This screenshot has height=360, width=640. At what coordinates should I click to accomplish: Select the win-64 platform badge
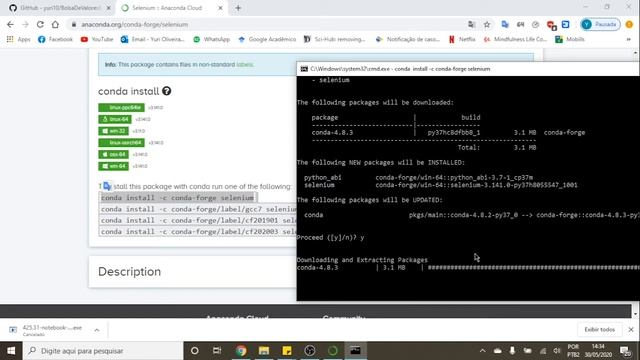[x=113, y=166]
